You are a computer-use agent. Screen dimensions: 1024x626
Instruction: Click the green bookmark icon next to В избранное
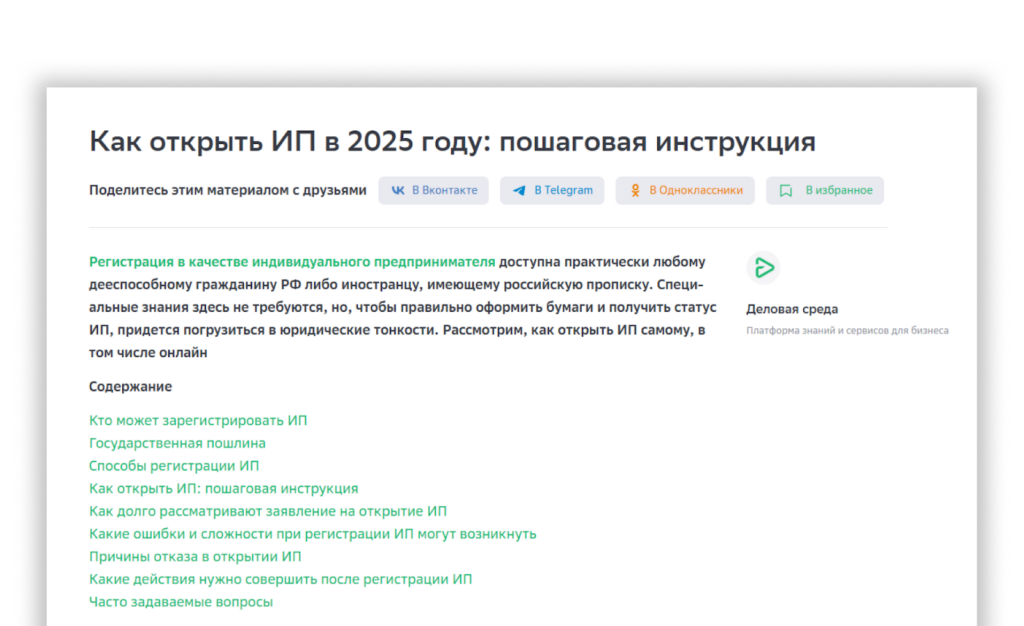click(x=785, y=190)
